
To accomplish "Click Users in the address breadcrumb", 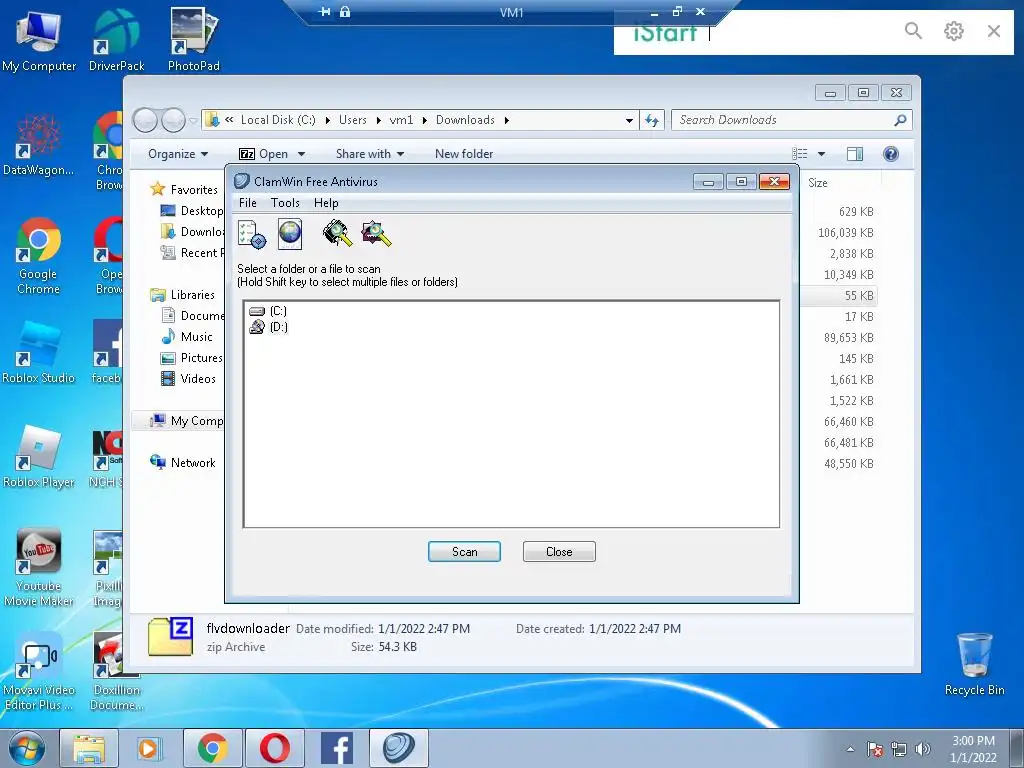I will pyautogui.click(x=353, y=120).
